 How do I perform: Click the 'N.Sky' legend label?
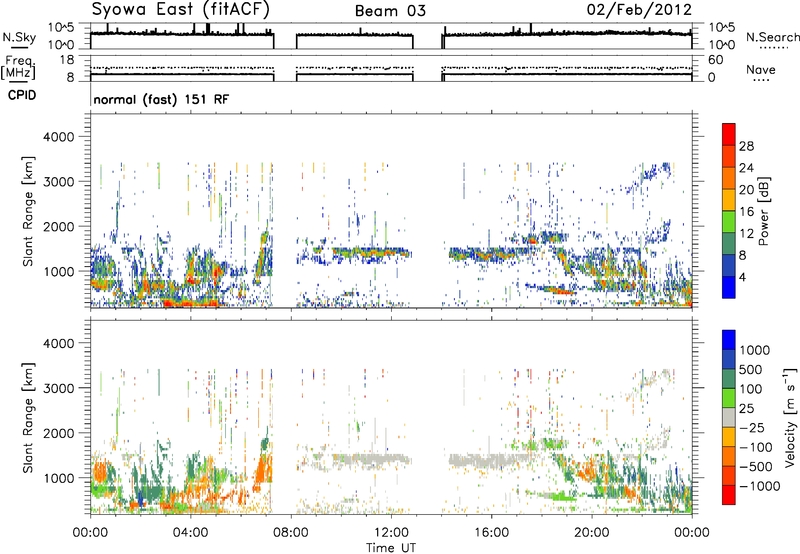19,37
